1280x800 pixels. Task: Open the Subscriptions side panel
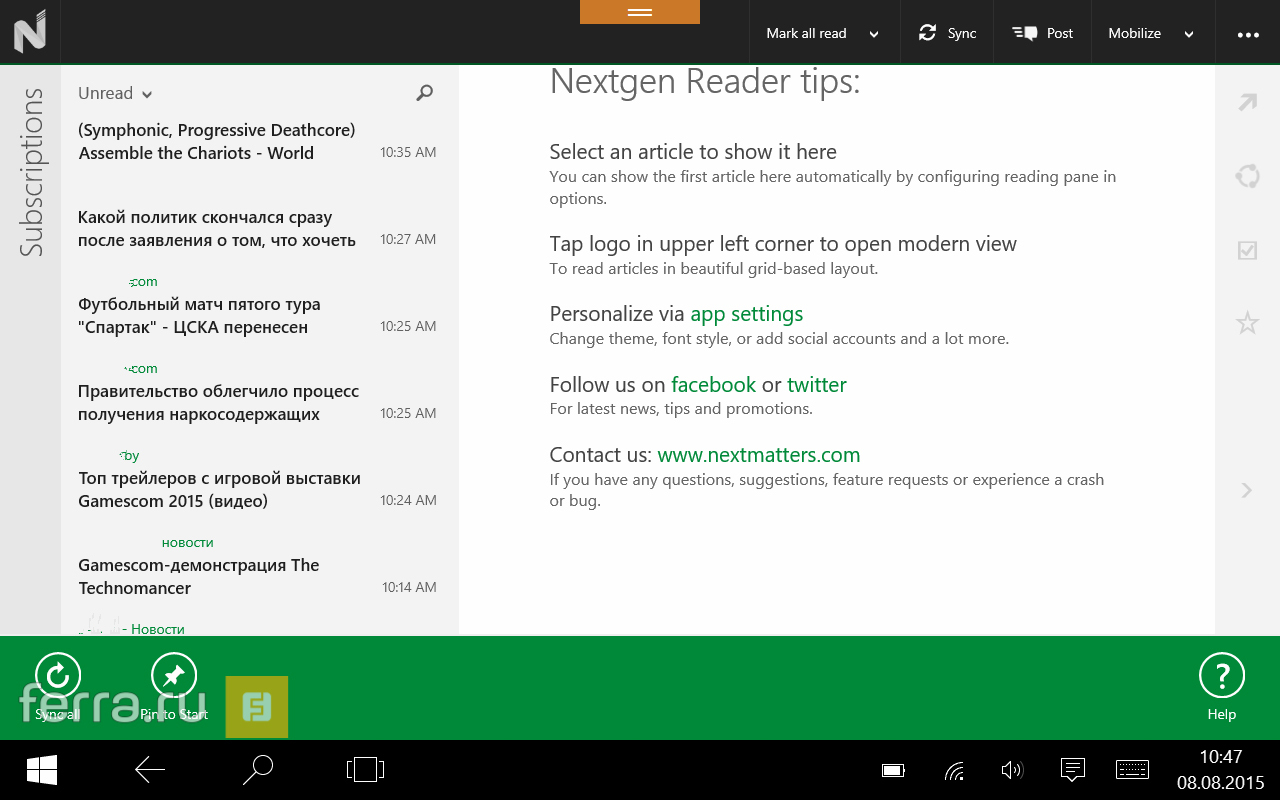(31, 172)
